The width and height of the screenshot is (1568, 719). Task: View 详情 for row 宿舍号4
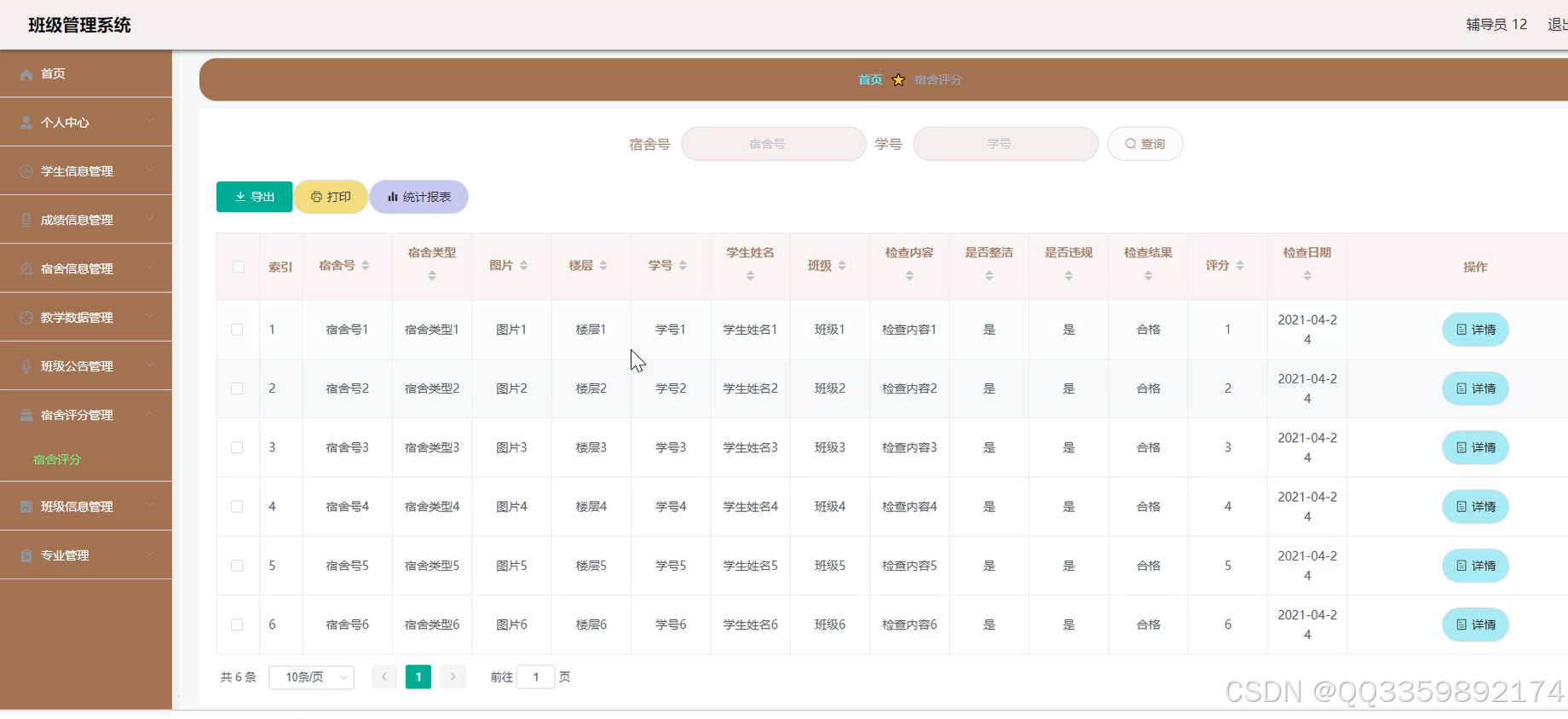click(x=1476, y=507)
